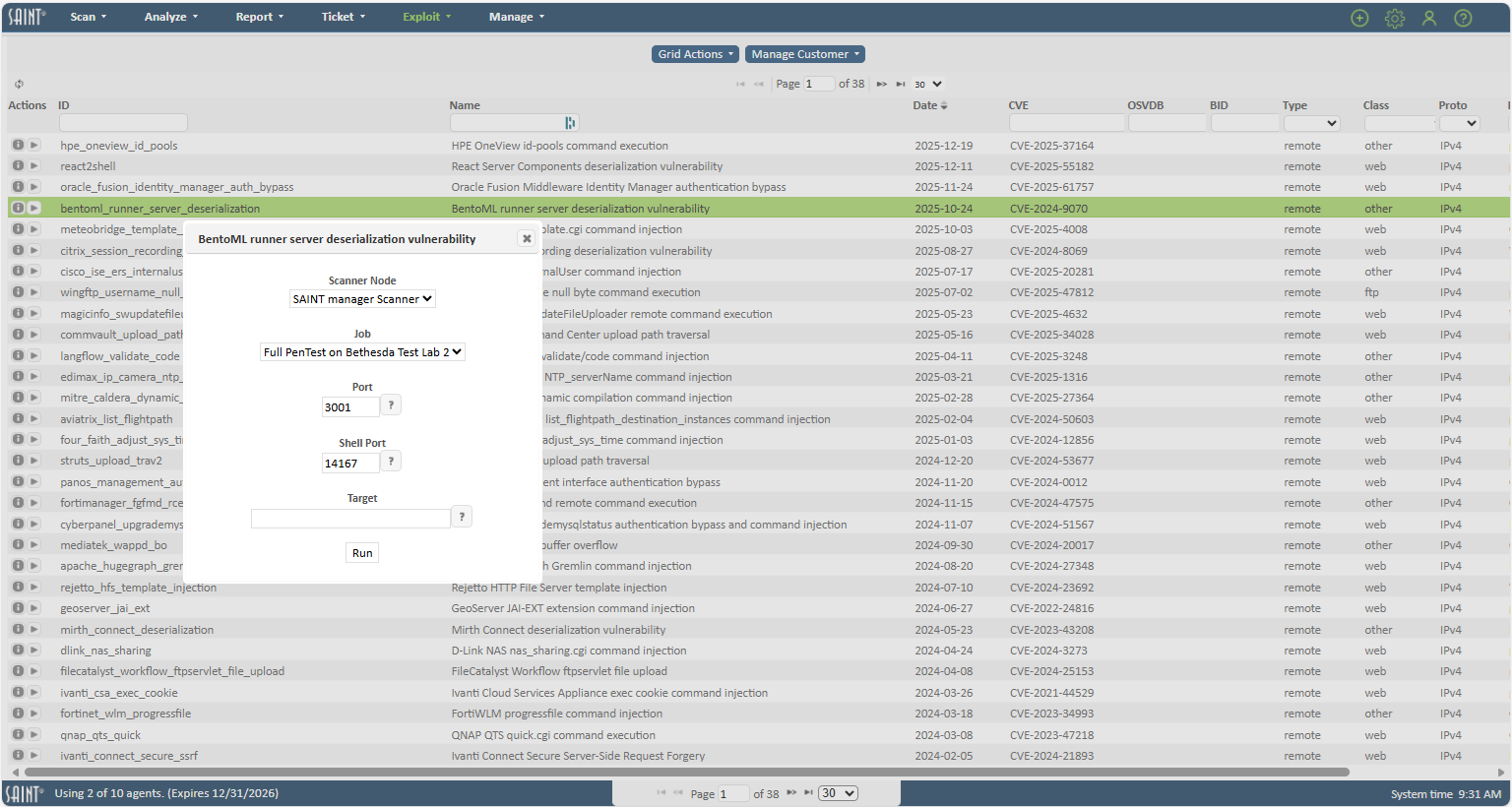Change page size with the 30 dropdown
Screen dimensions: 1512x807
tap(926, 84)
